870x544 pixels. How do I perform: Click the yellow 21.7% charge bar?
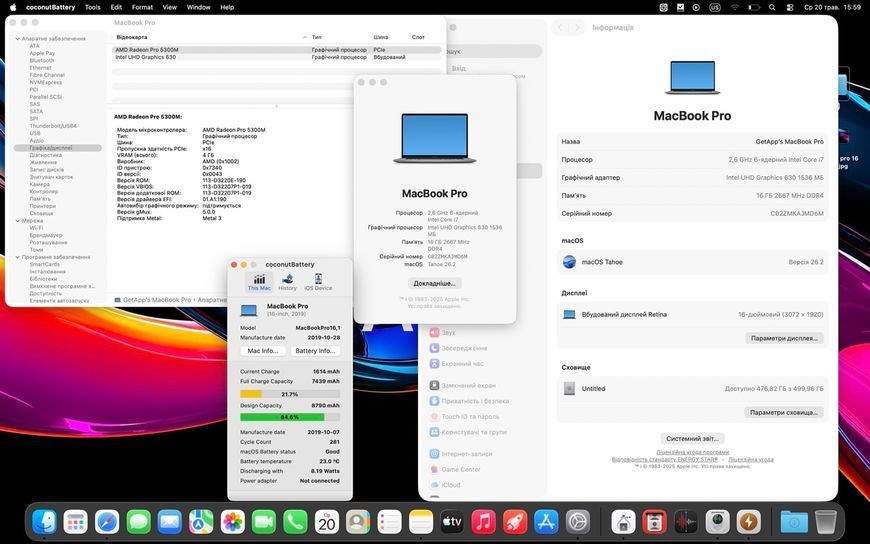(290, 394)
